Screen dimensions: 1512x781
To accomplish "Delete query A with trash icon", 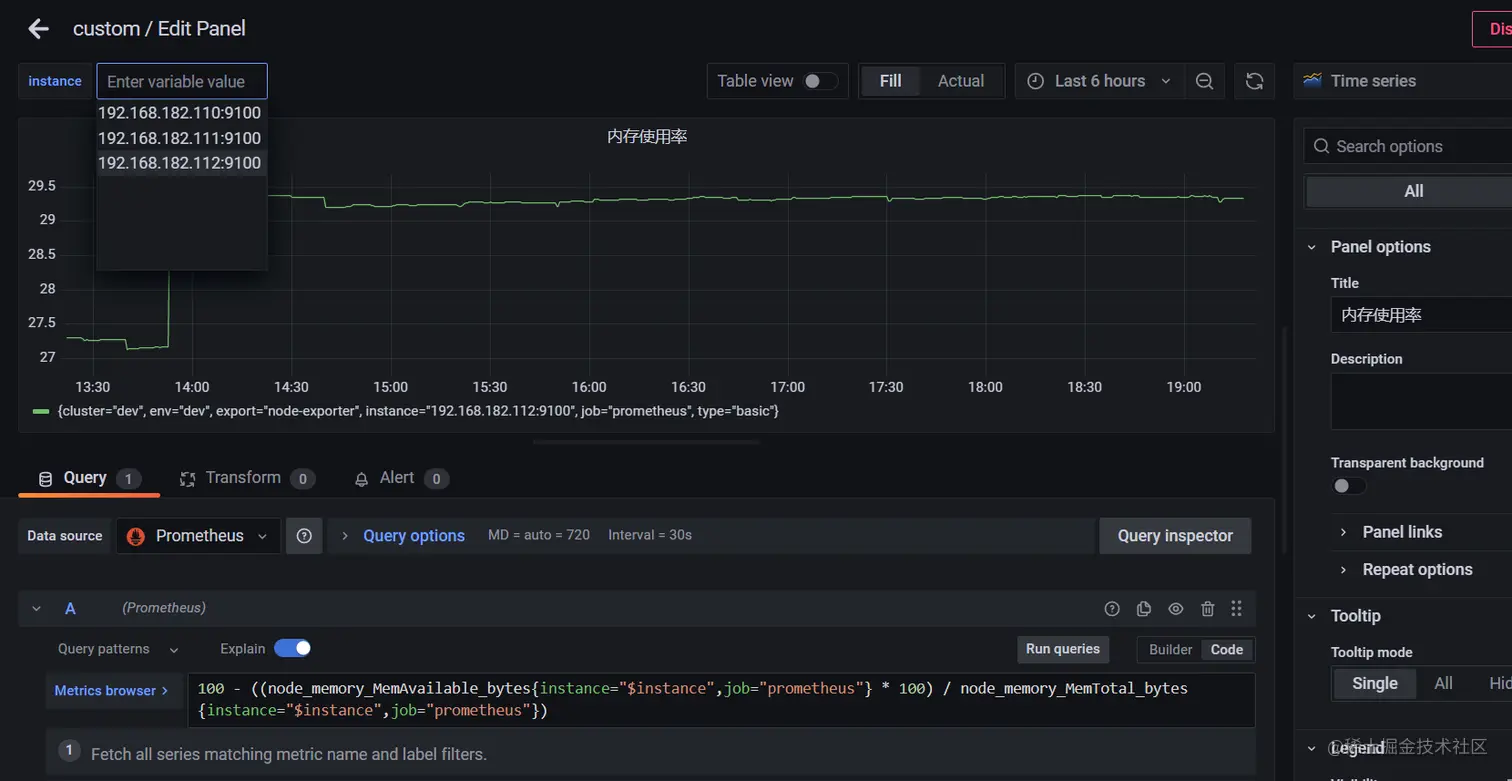I will point(1207,608).
